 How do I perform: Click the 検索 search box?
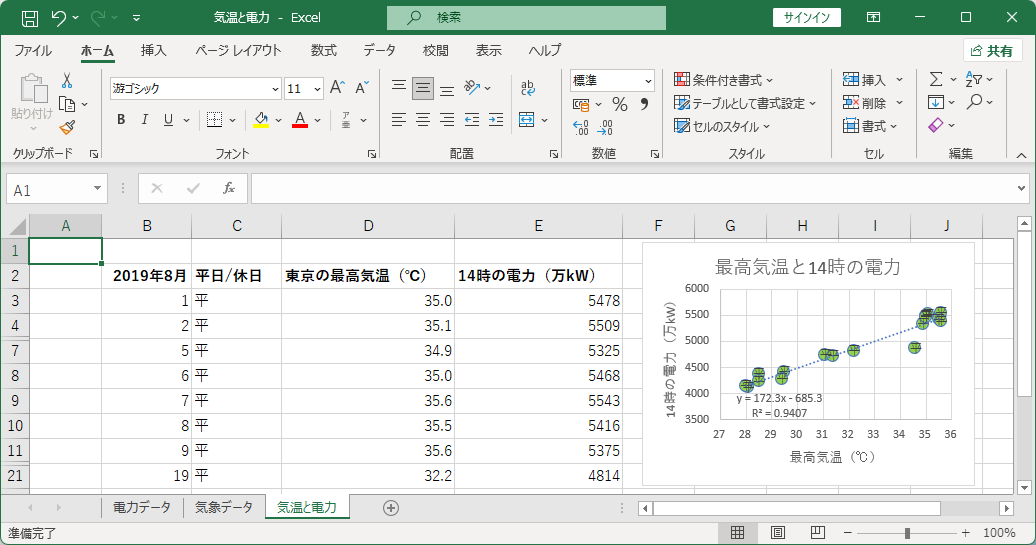[526, 18]
